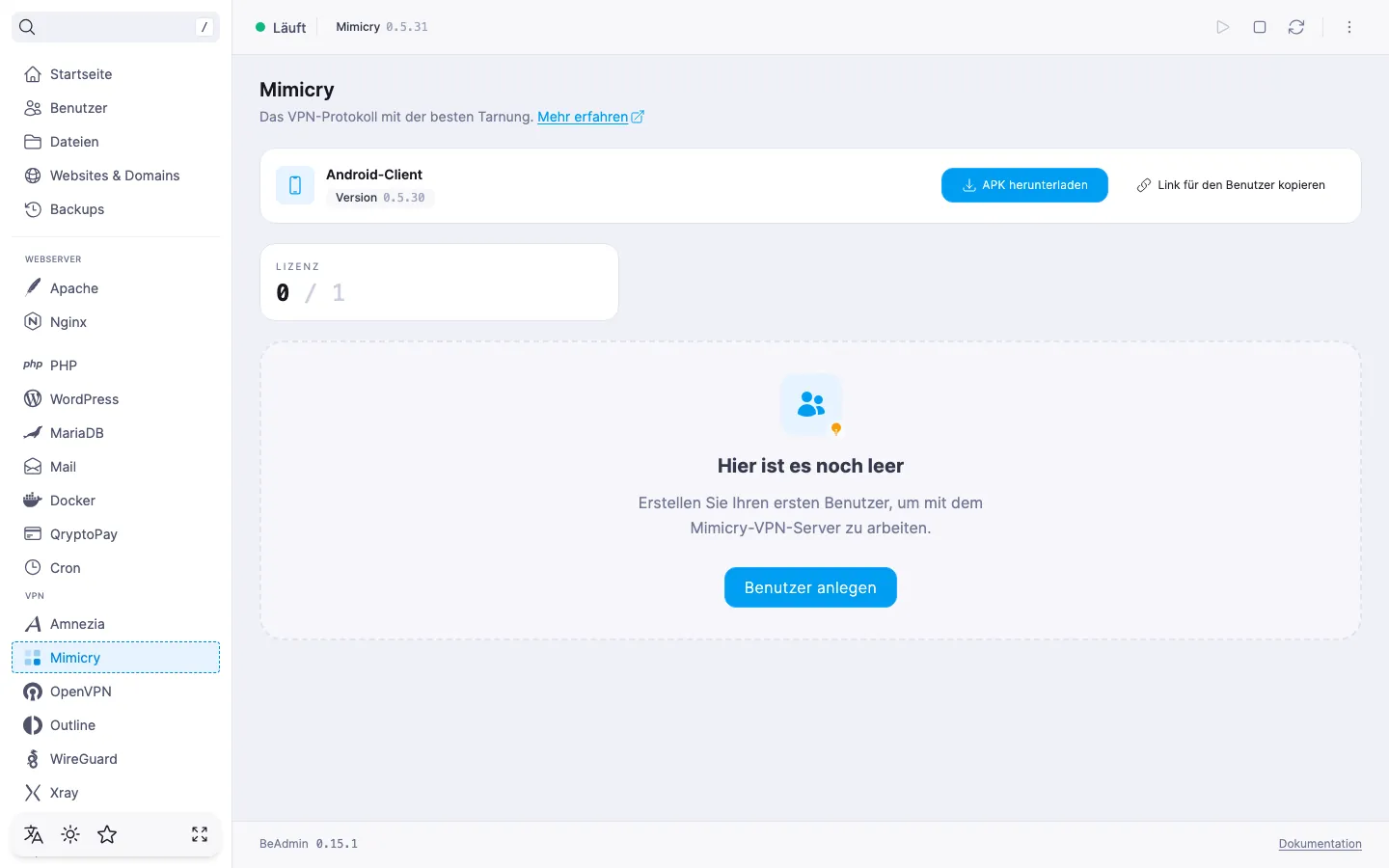Open Startseite from the sidebar
The image size is (1389, 868).
(x=116, y=74)
